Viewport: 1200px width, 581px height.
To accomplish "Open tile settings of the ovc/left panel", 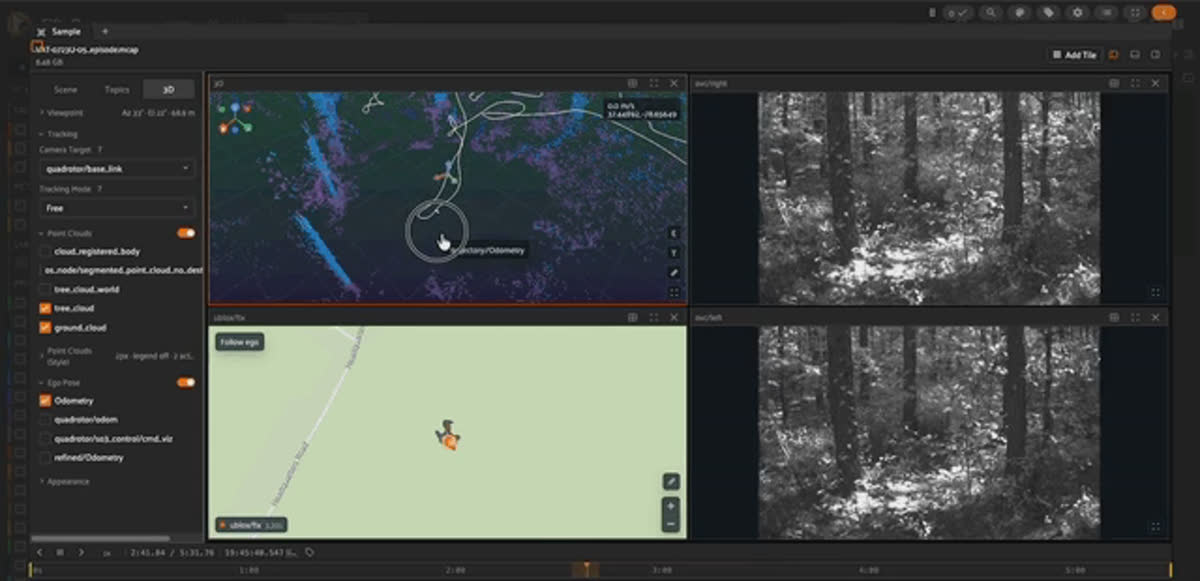I will point(1114,317).
